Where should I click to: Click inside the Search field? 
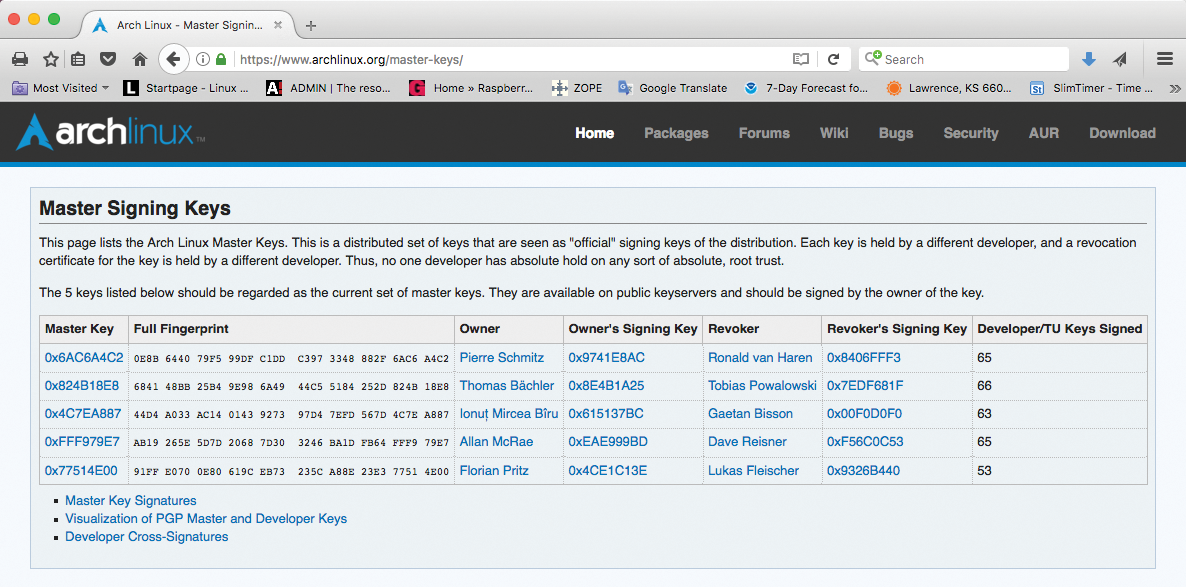tap(960, 58)
